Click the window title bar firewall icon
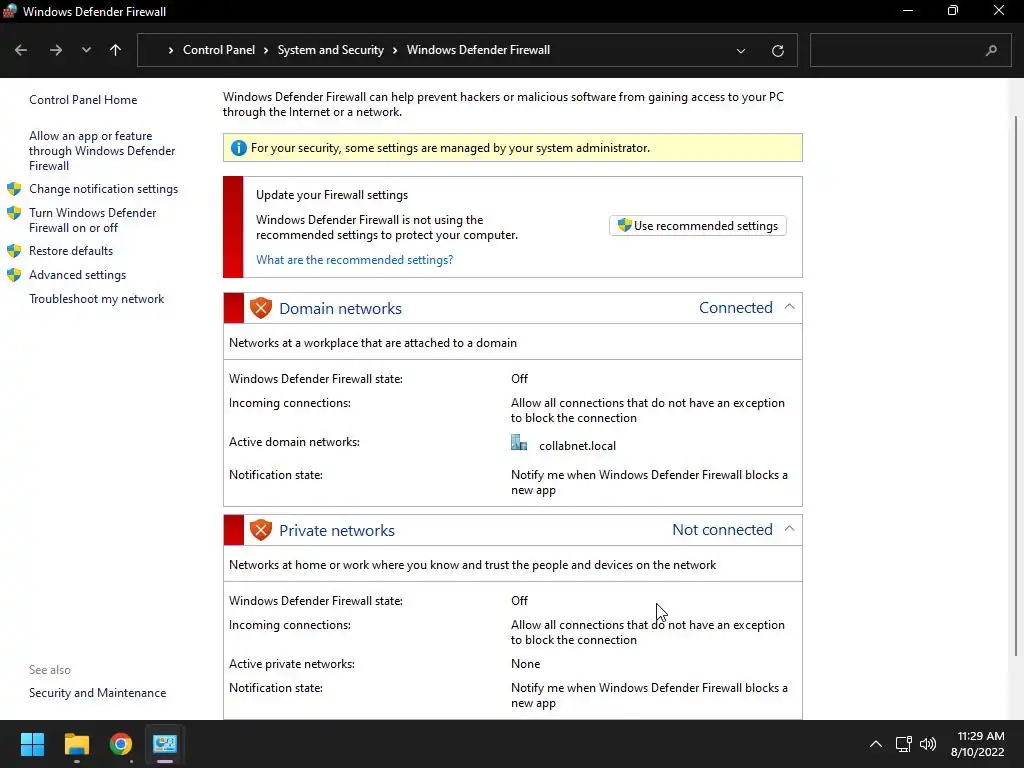Image resolution: width=1024 pixels, height=768 pixels. click(x=9, y=11)
